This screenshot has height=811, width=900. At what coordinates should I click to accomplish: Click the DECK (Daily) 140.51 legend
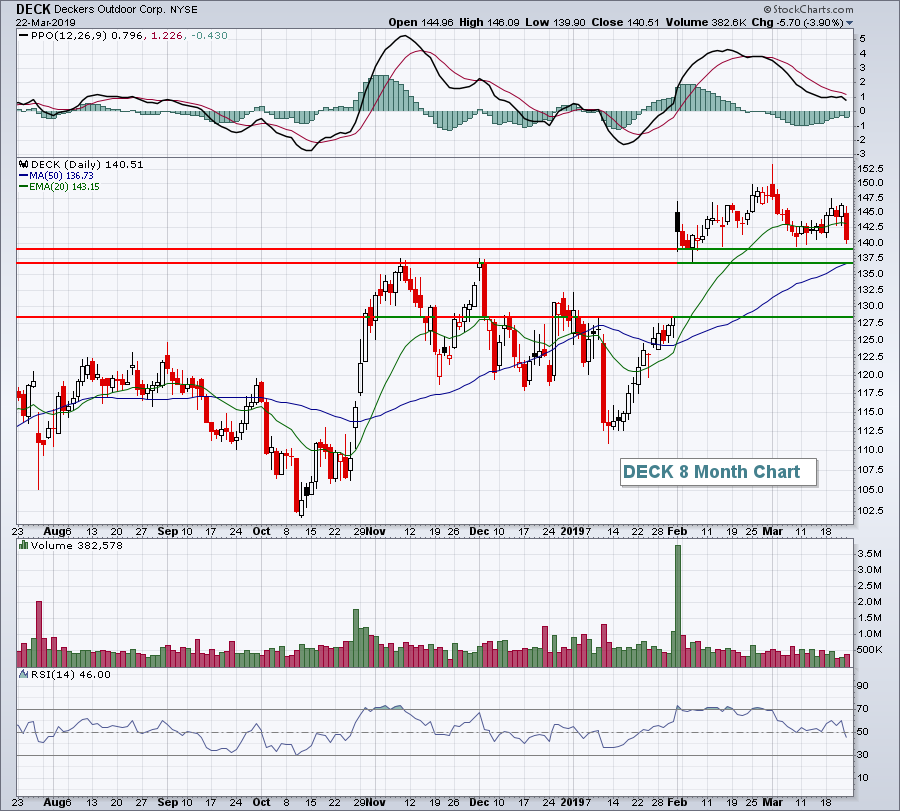[87, 164]
